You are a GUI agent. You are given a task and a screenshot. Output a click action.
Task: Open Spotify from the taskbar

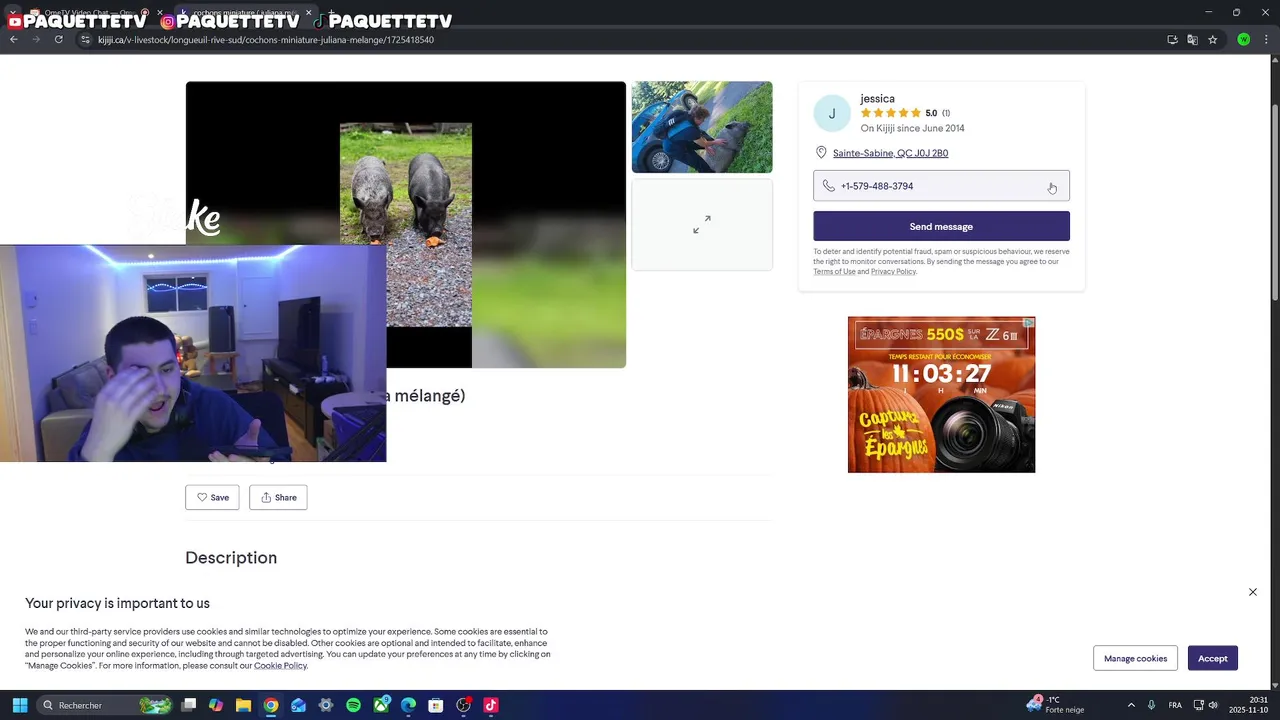(353, 705)
